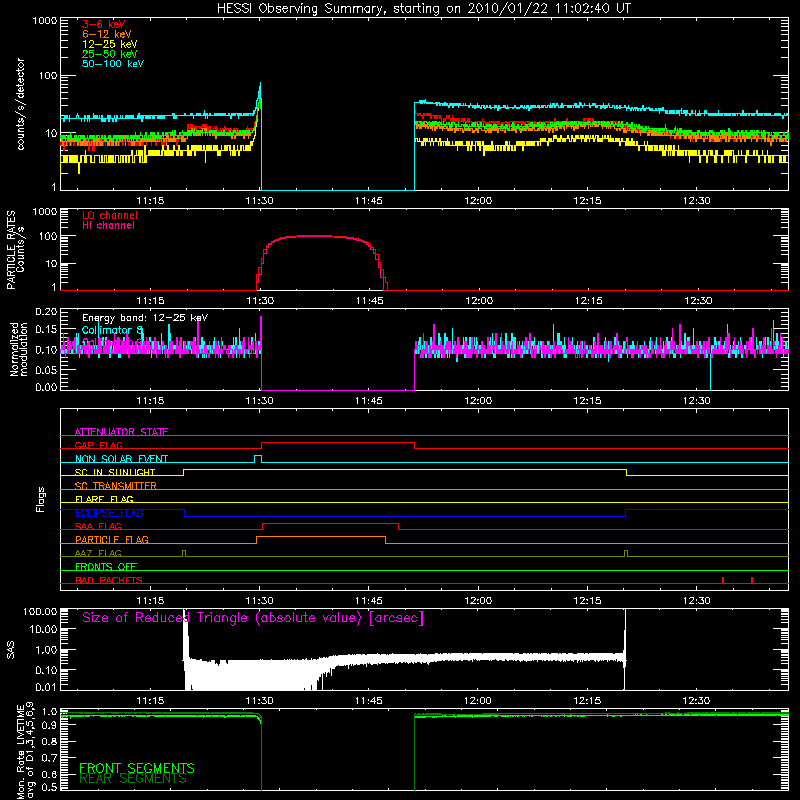
Task: Click the Mon. Rate LIVETIME axis label
Action: coord(26,751)
